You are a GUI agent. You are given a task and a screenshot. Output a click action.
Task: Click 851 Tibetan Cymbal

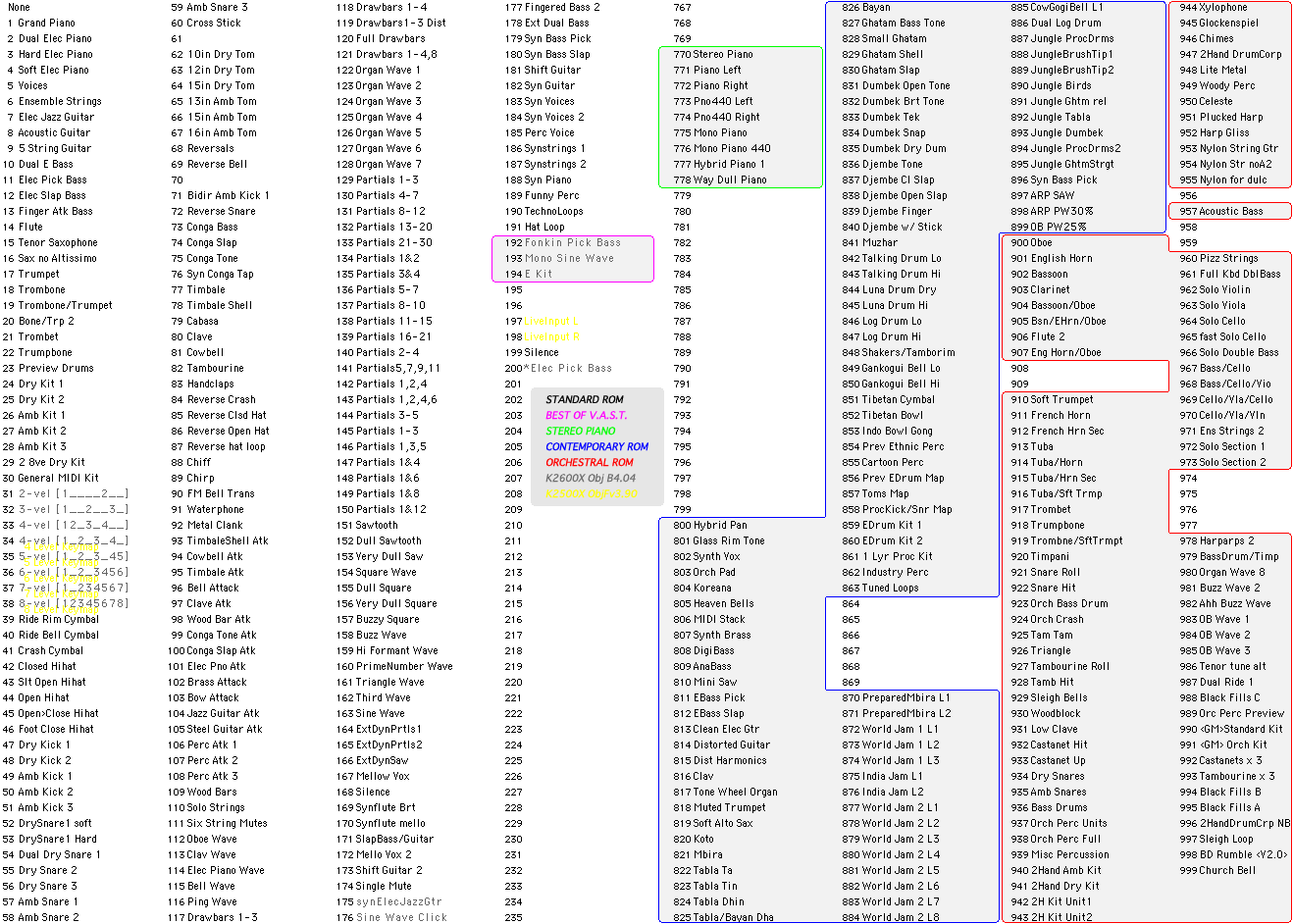tap(888, 399)
